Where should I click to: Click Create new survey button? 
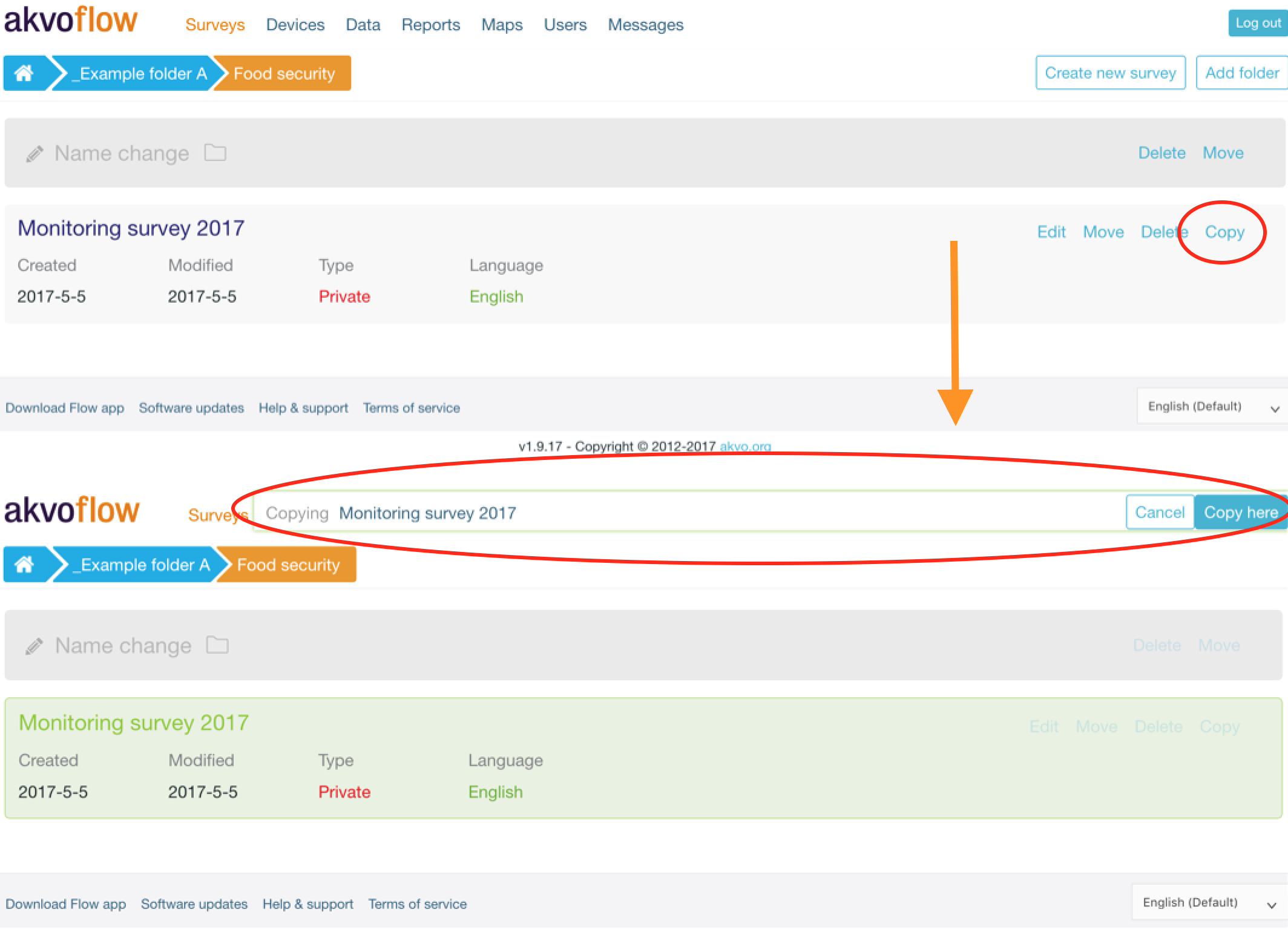(x=1109, y=73)
